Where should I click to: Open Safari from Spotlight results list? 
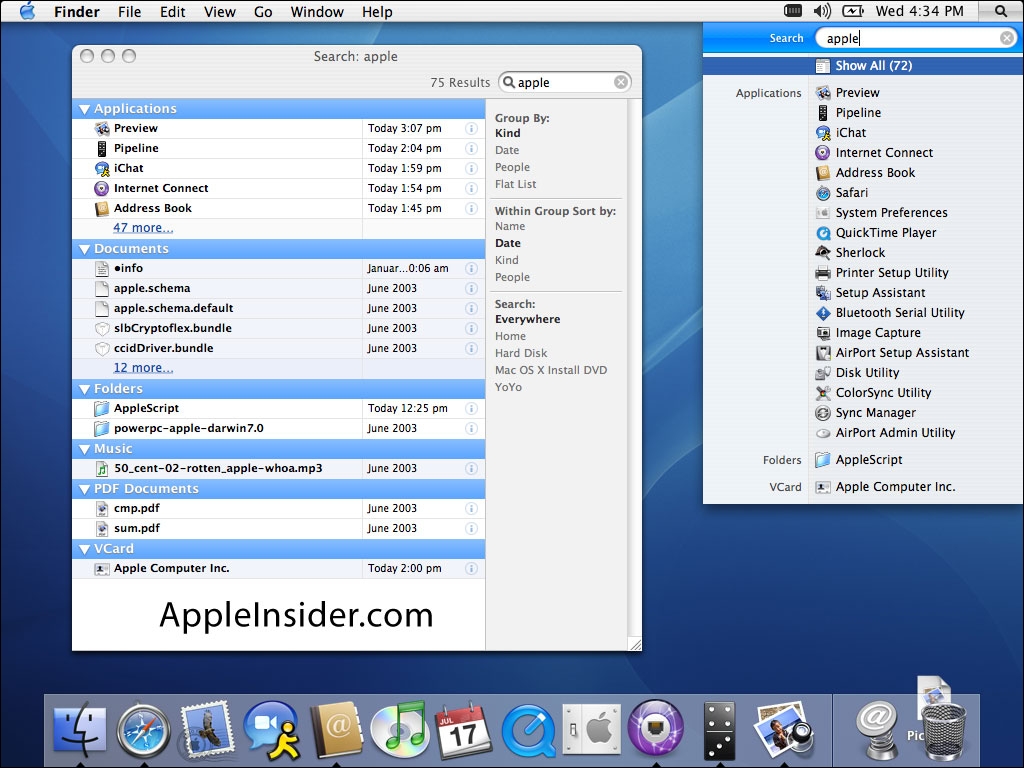[852, 193]
